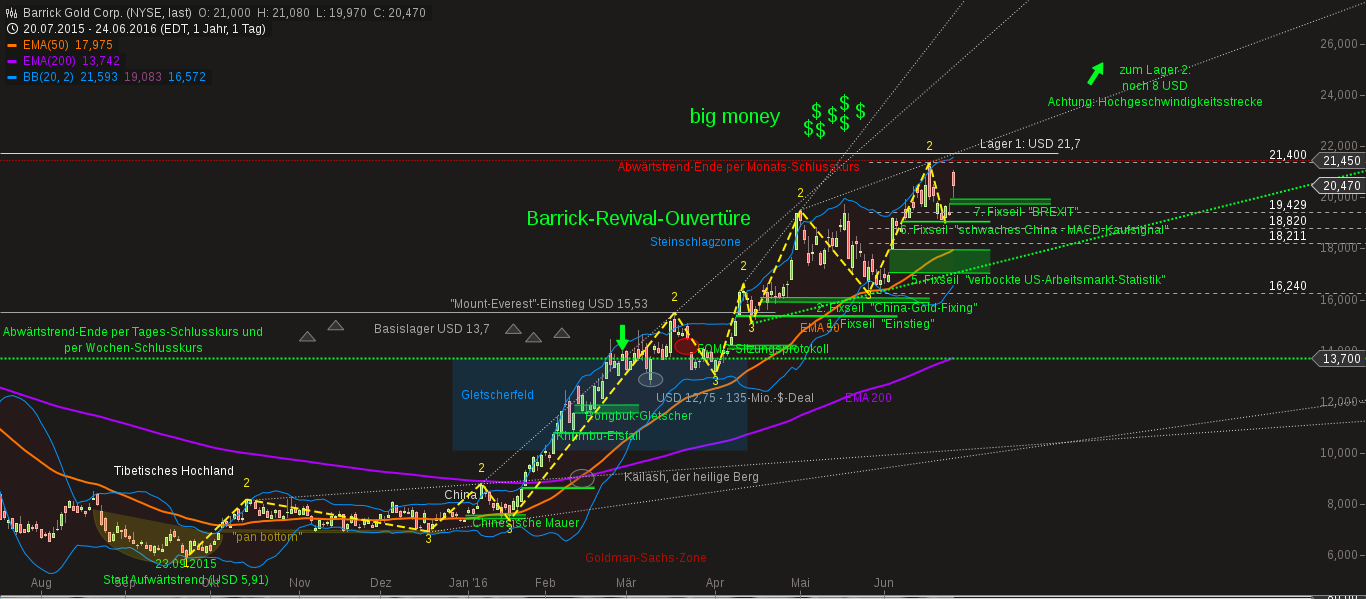Screen dimensions: 1366x599
Task: Click the dollar-sign symbols beside 'big money'
Action: point(833,117)
